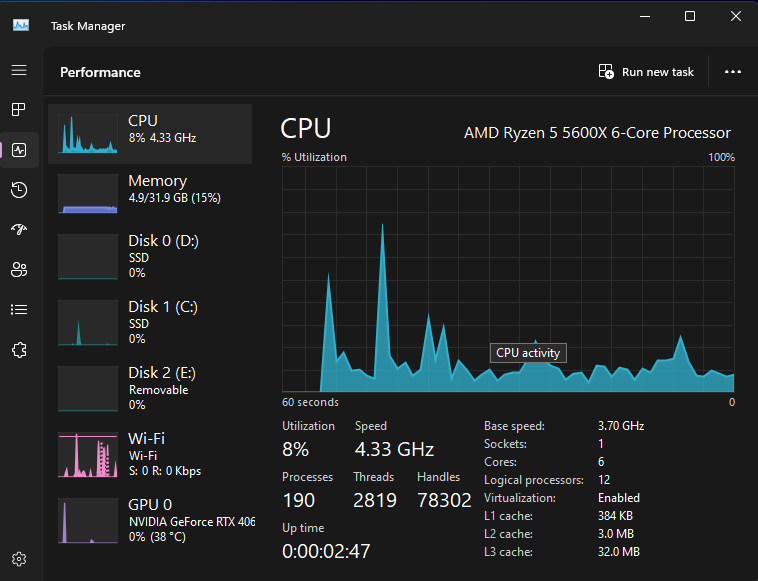
Task: Click Run new task button label
Action: 657,72
